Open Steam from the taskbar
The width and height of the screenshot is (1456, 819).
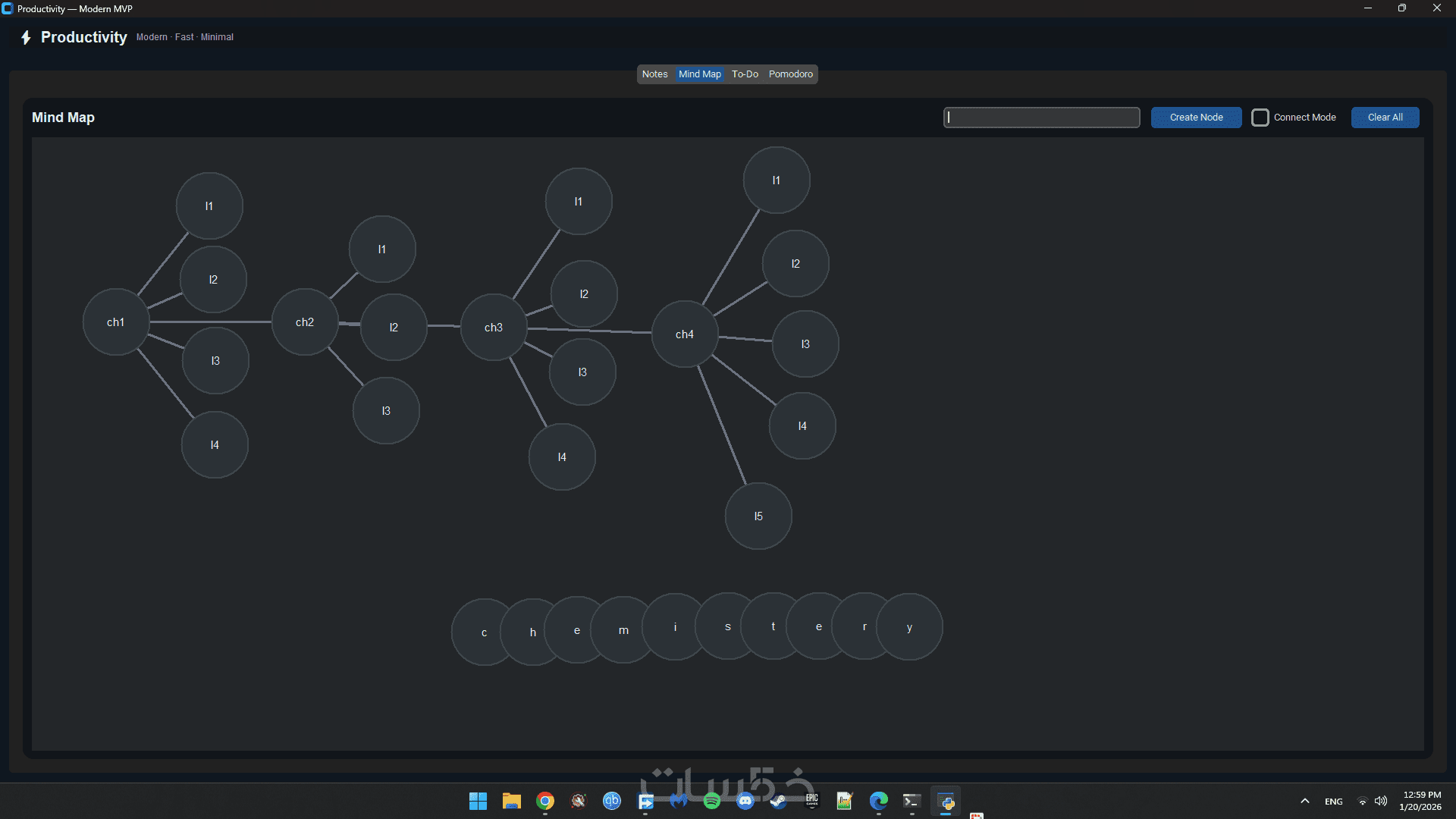click(779, 801)
